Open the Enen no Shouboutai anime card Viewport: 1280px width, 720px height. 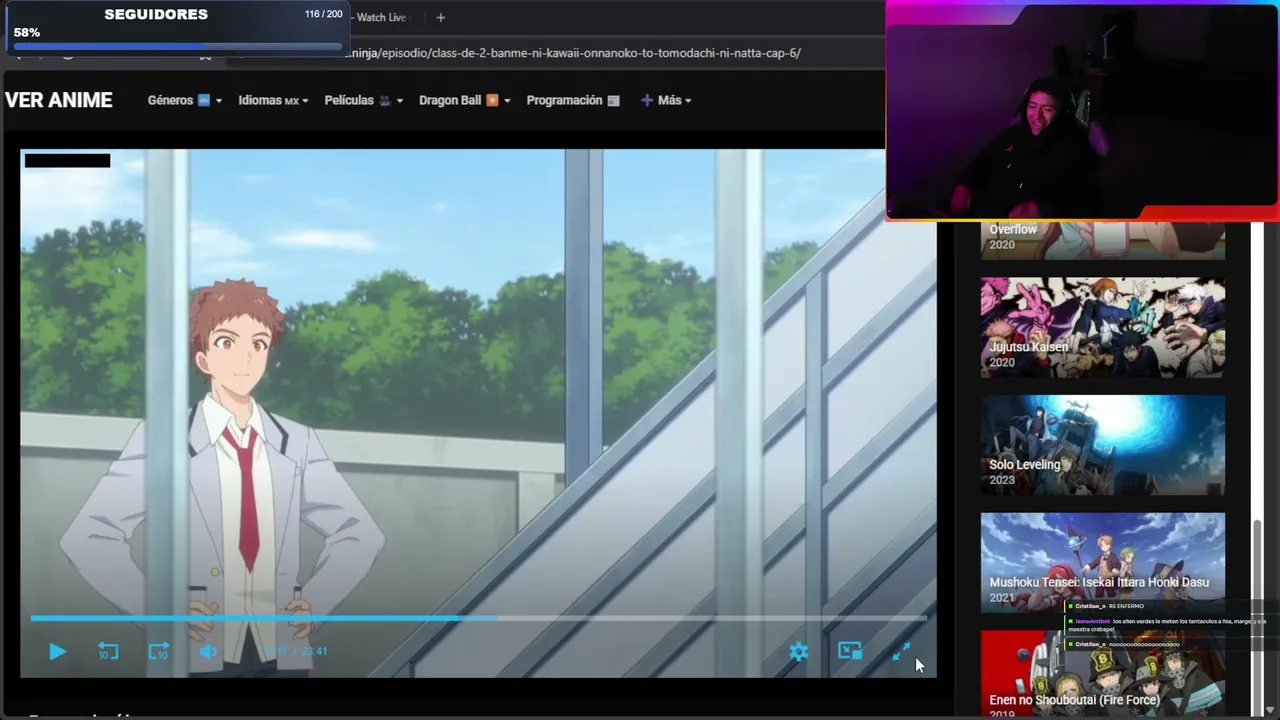point(1103,674)
